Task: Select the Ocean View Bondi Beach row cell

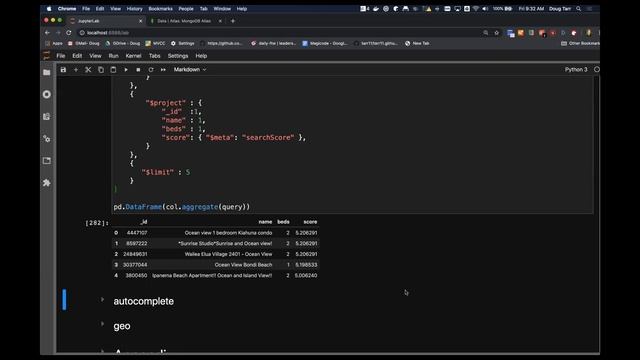Action: tap(243, 265)
